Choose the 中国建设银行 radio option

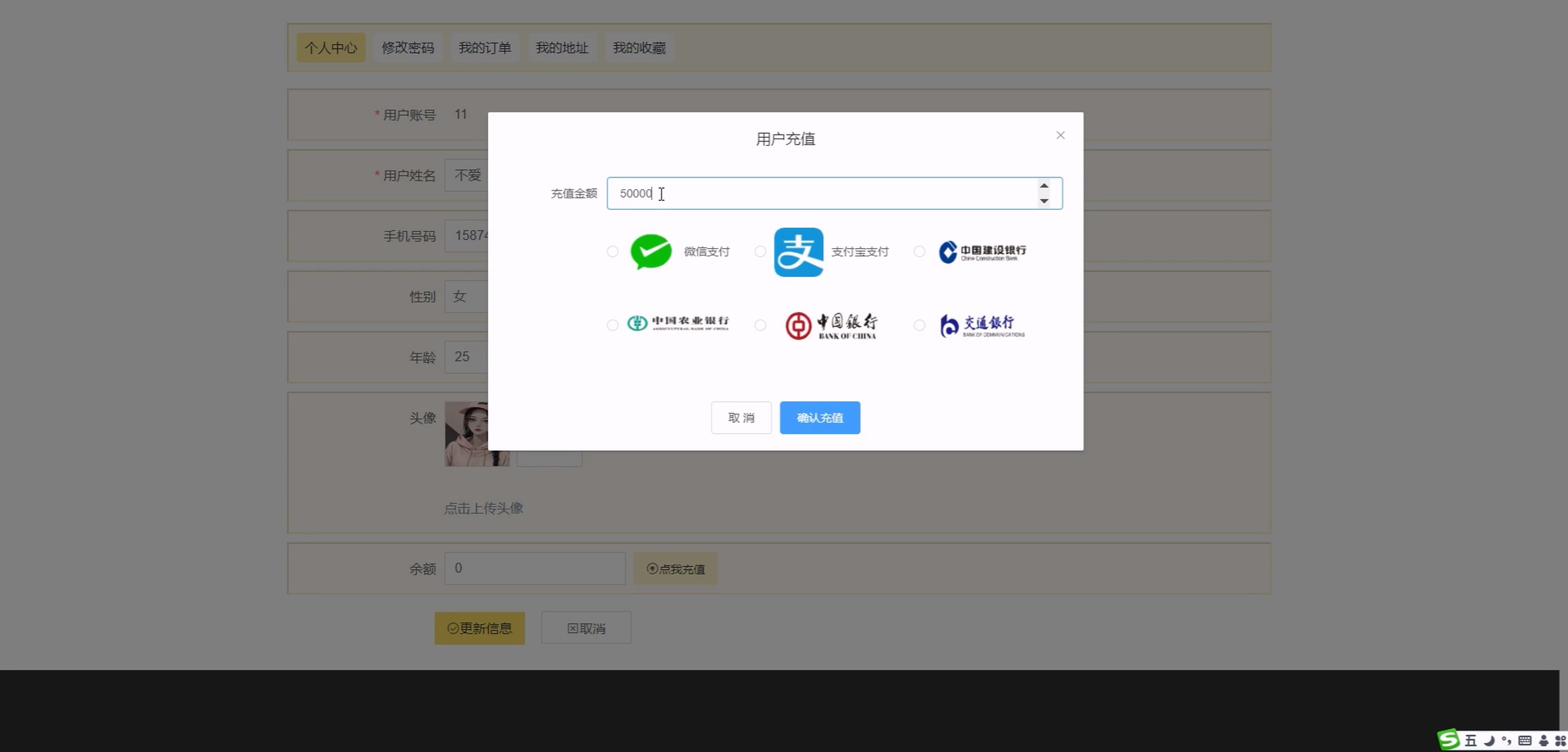919,251
